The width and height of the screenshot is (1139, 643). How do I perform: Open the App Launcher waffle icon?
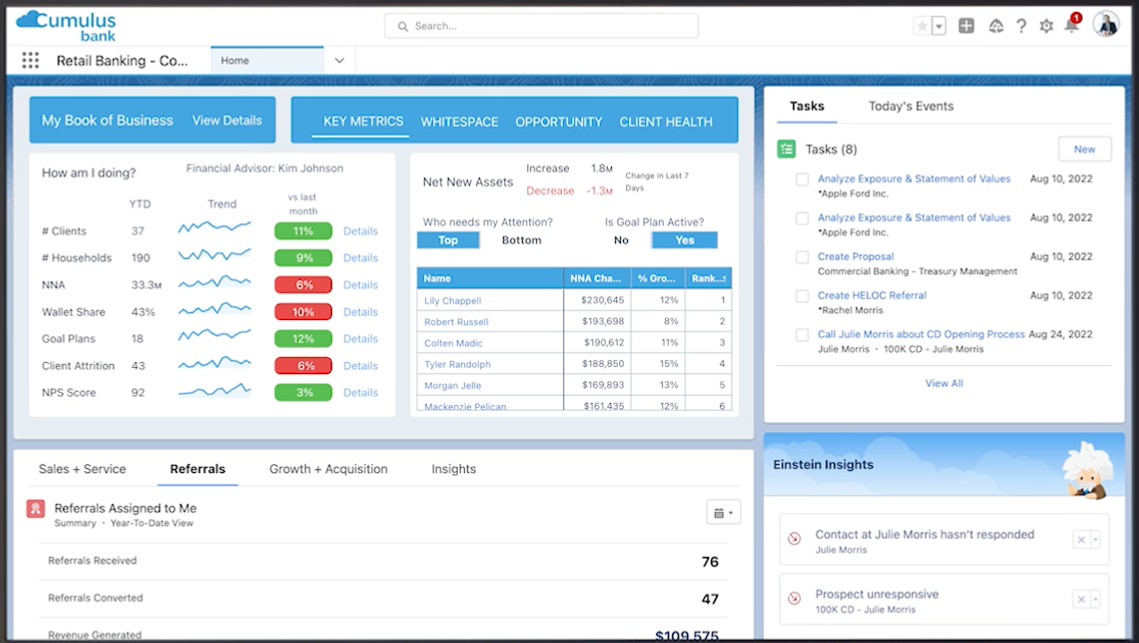30,60
